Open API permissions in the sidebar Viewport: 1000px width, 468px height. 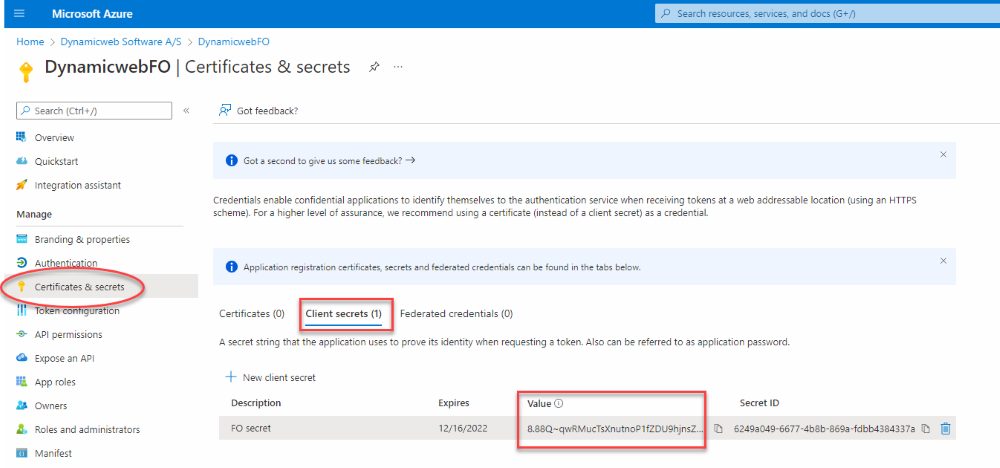[68, 335]
